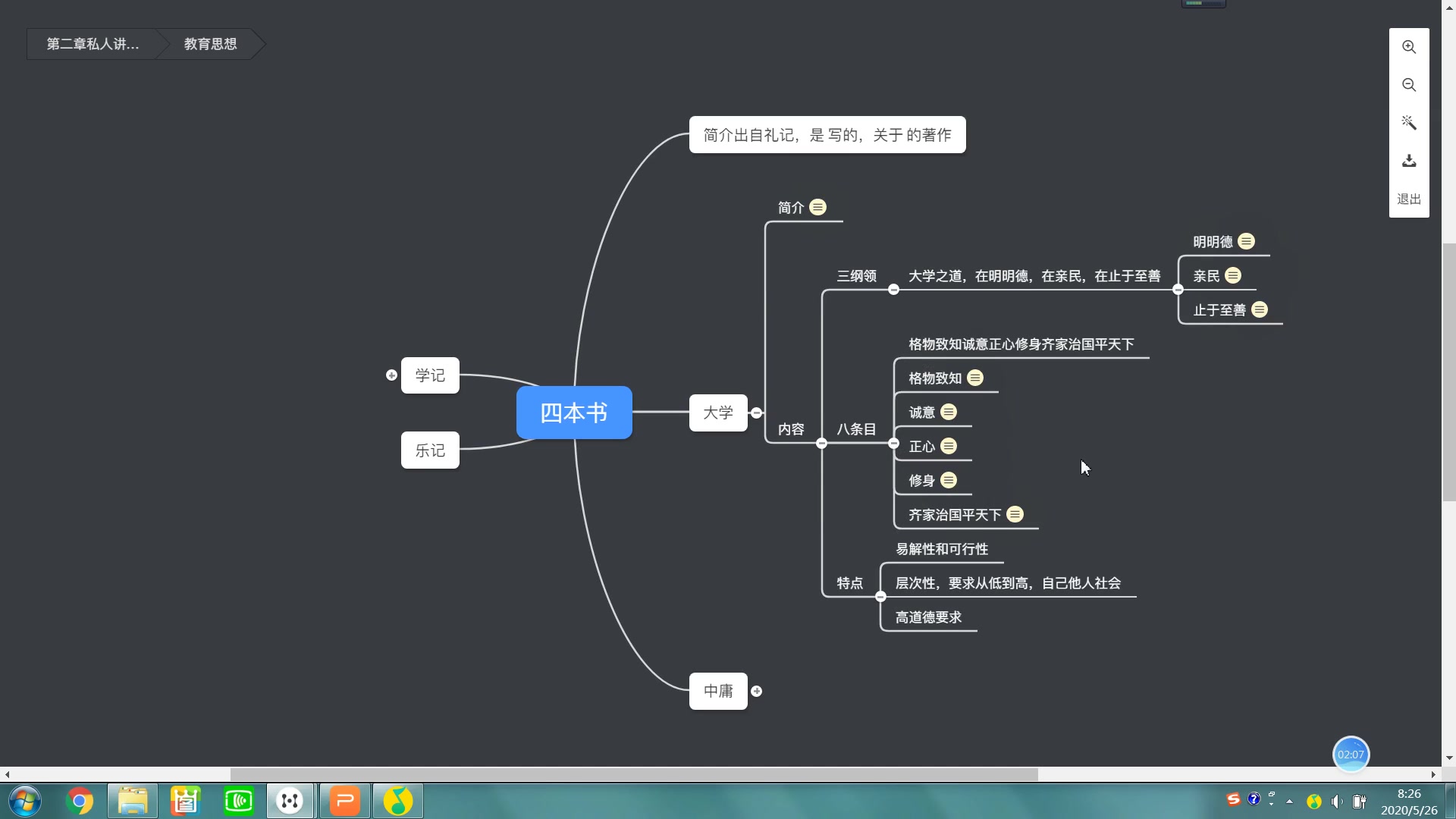Click the zoom out magnifier icon

pyautogui.click(x=1409, y=85)
